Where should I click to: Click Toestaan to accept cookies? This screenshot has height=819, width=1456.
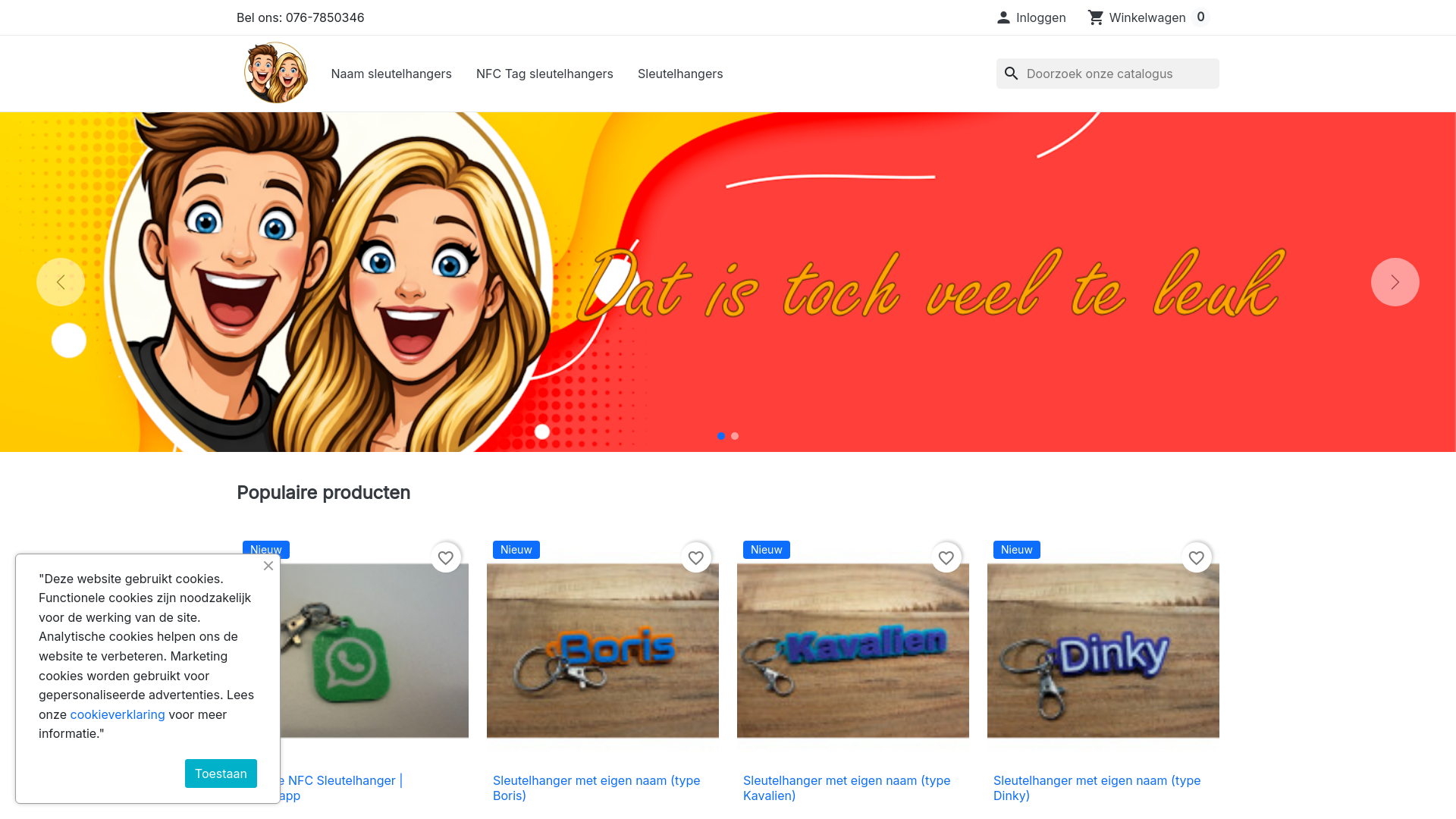[221, 773]
